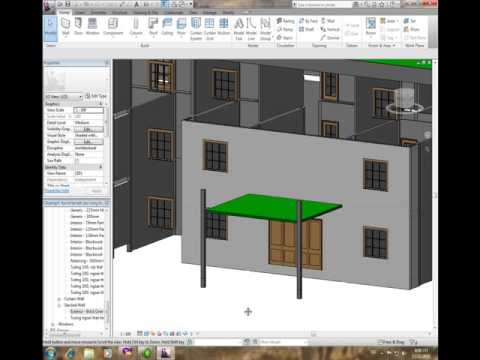Choose the Shaft opening tool
Image resolution: width=480 pixels, height=360 pixels.
tap(307, 29)
